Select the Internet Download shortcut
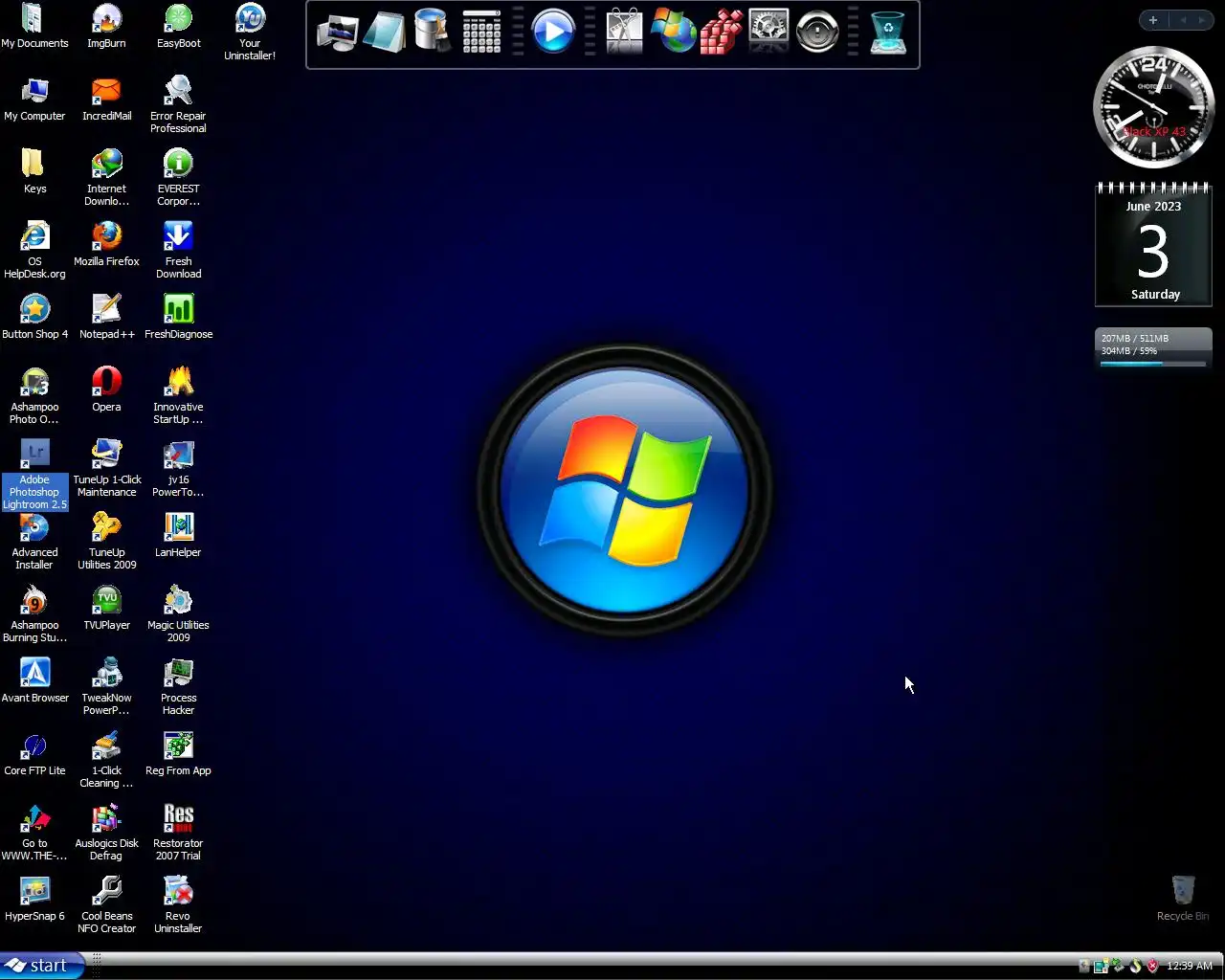 point(106,178)
